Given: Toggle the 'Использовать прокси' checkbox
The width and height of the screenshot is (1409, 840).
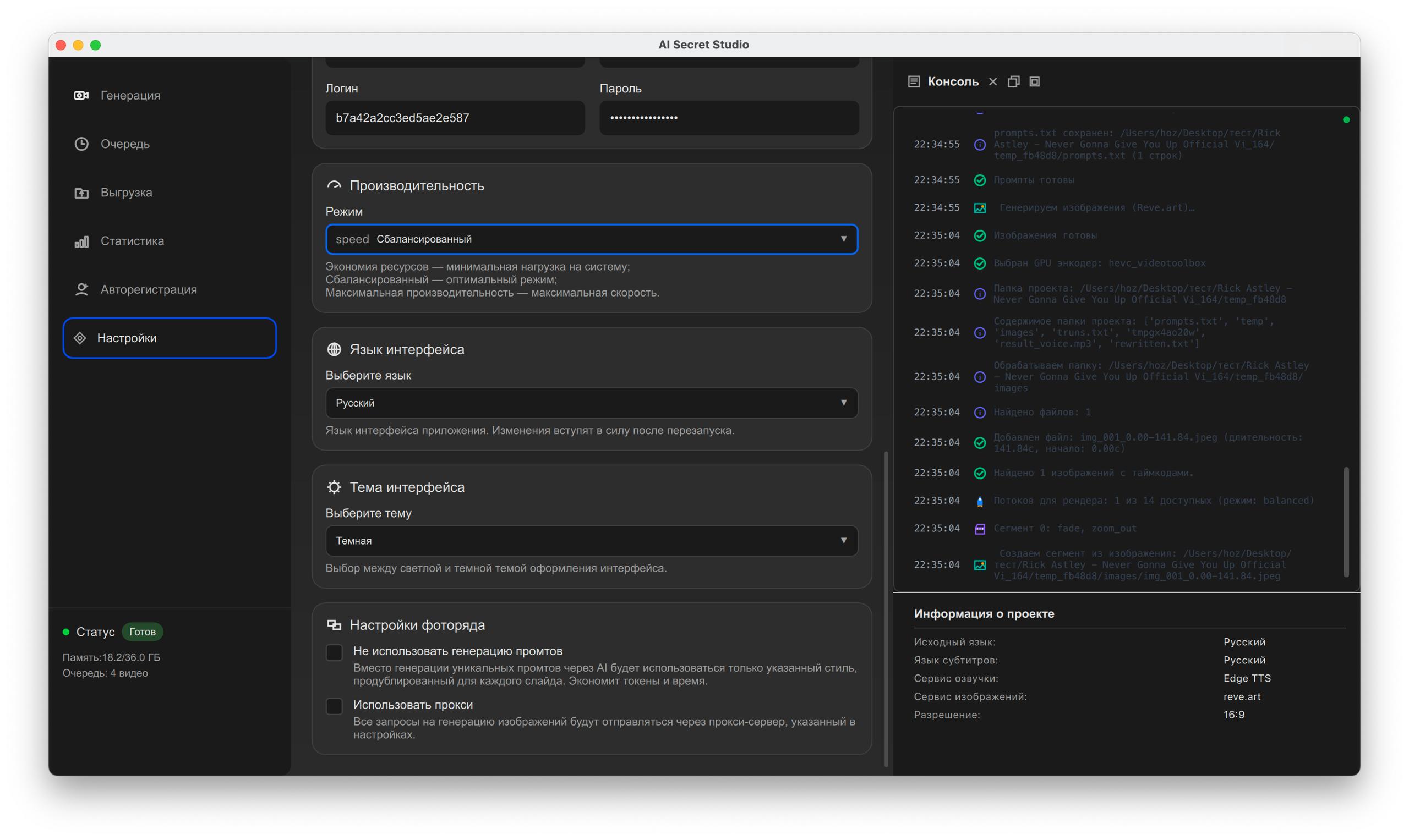Looking at the screenshot, I should (x=334, y=706).
